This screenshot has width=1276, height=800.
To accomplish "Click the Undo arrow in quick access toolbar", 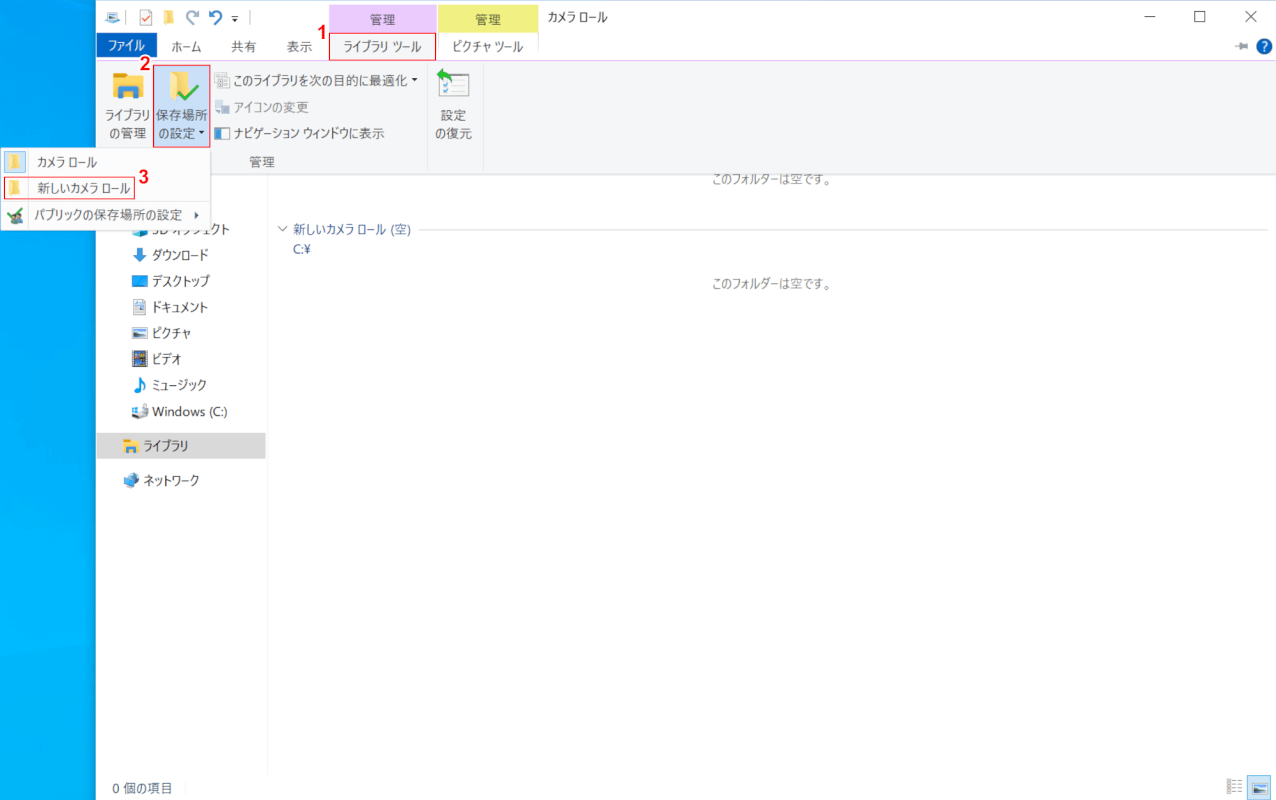I will [215, 17].
